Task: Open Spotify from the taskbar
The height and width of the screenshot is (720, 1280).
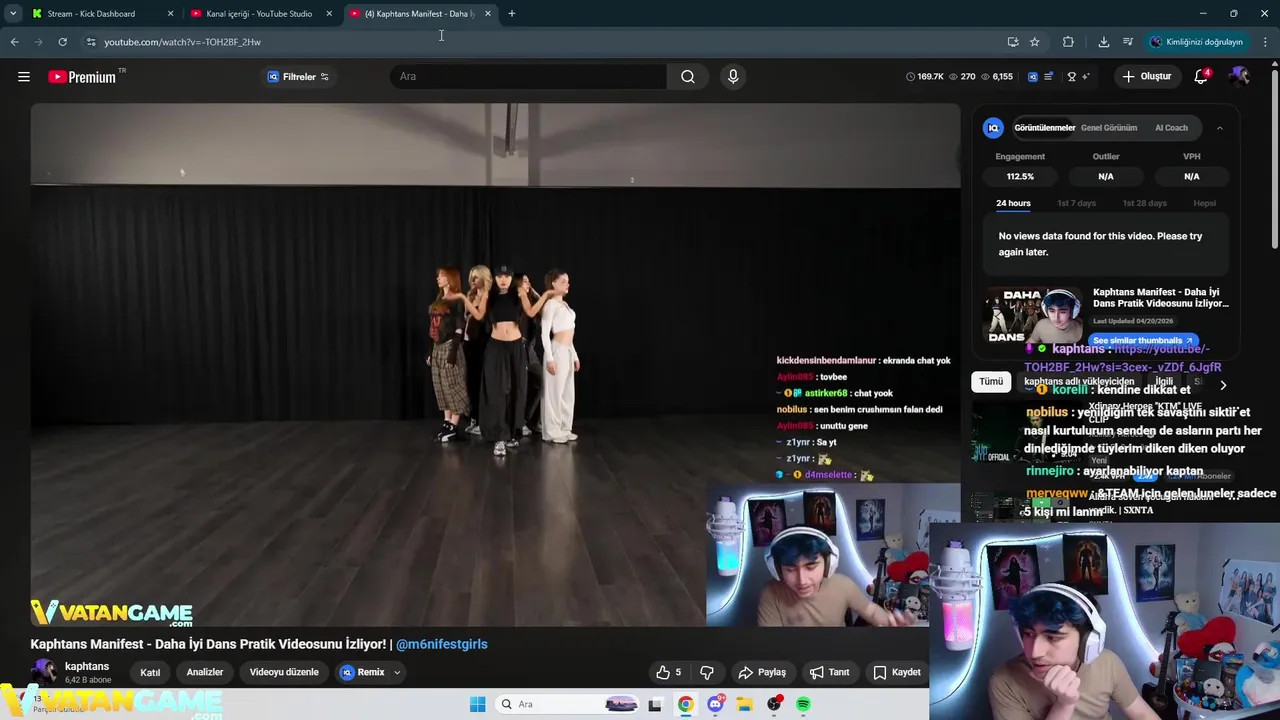Action: pos(803,704)
